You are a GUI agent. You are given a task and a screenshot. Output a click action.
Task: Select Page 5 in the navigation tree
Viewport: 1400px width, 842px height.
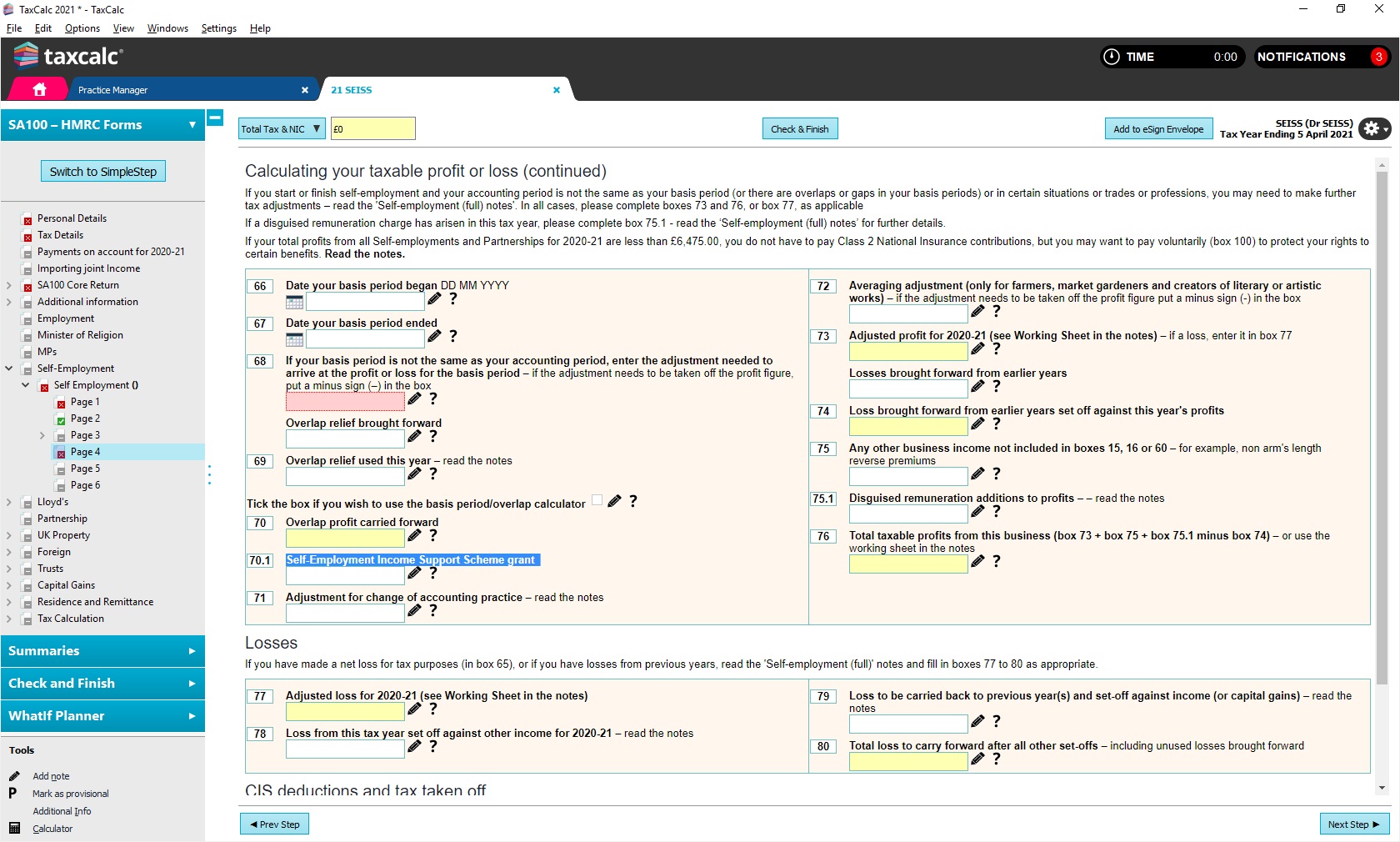(85, 469)
